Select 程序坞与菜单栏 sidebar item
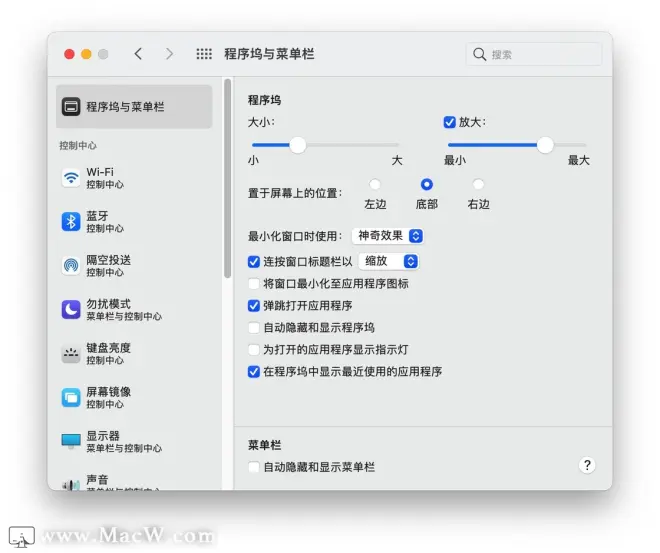Viewport: 660px width, 553px height. tap(134, 106)
